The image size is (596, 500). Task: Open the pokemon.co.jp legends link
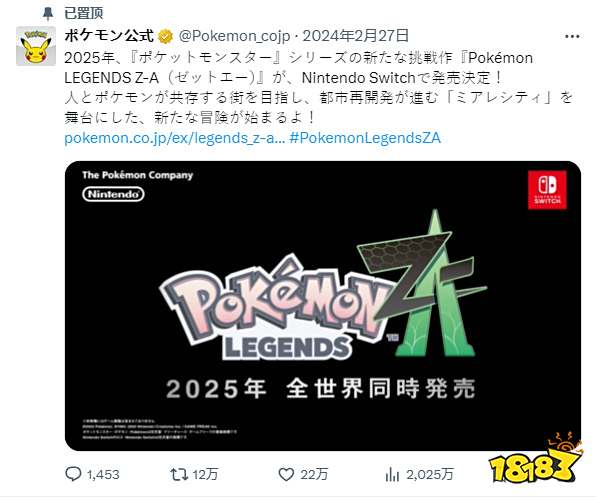point(174,138)
